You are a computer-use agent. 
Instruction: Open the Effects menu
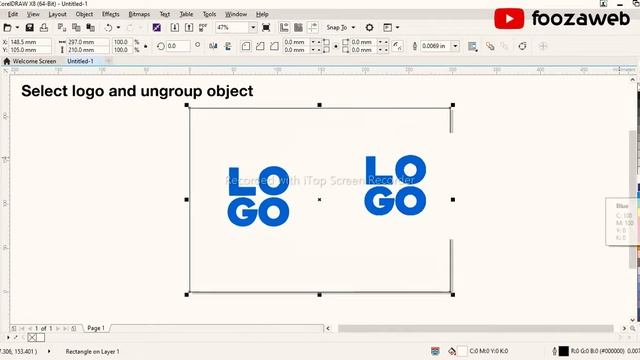pos(111,14)
